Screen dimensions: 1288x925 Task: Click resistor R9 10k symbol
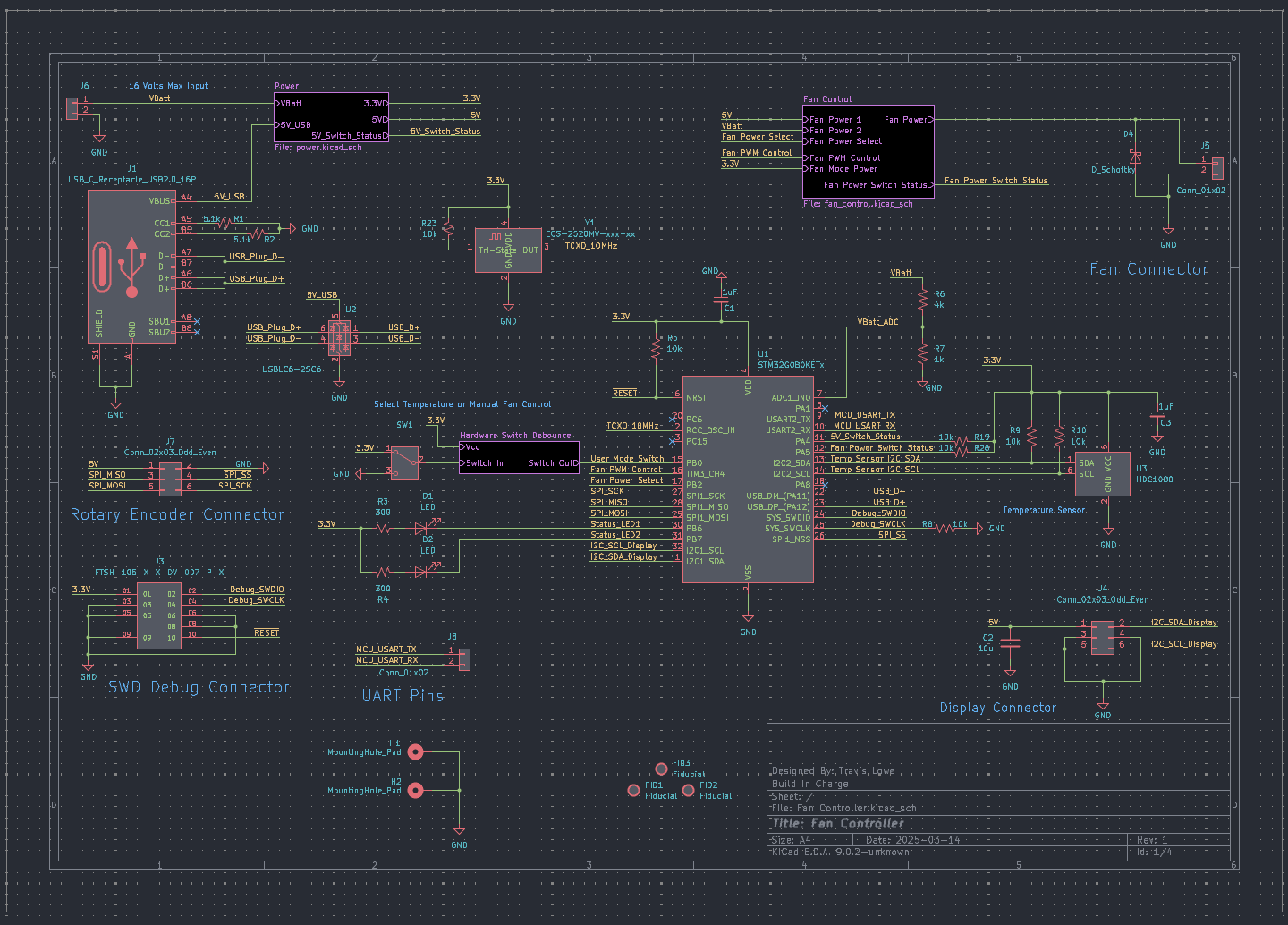(x=1031, y=436)
